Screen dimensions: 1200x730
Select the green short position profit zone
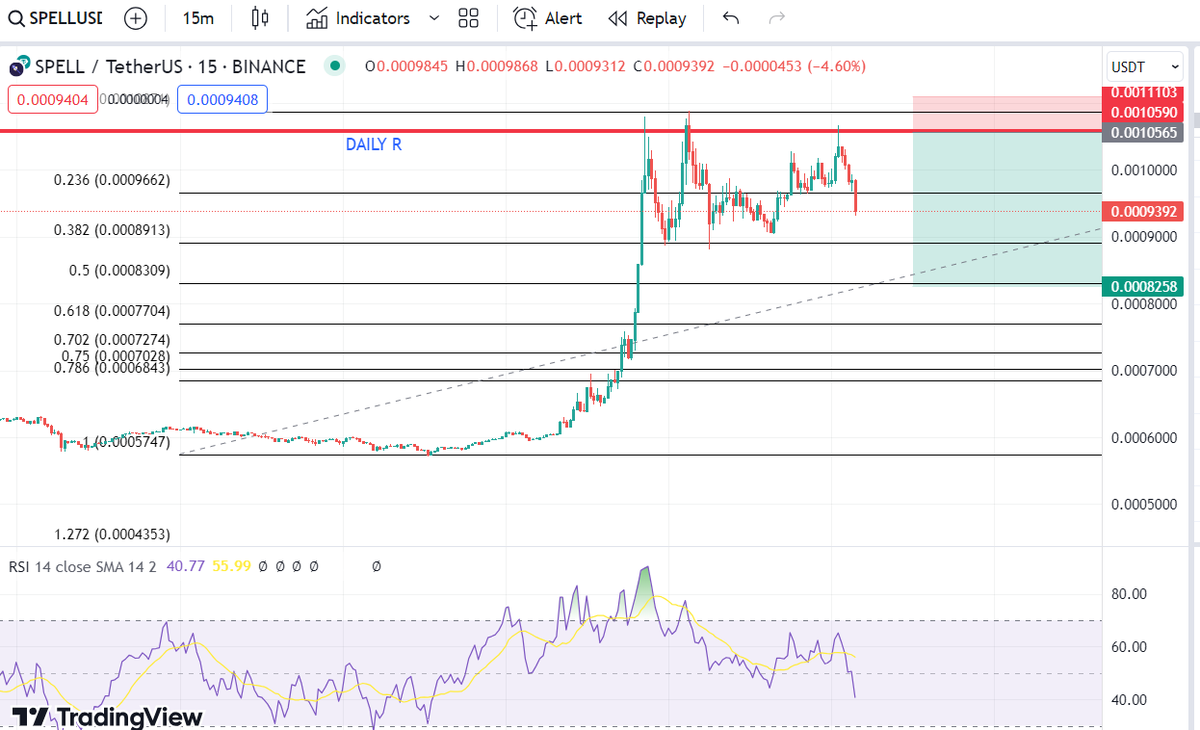(x=1007, y=208)
